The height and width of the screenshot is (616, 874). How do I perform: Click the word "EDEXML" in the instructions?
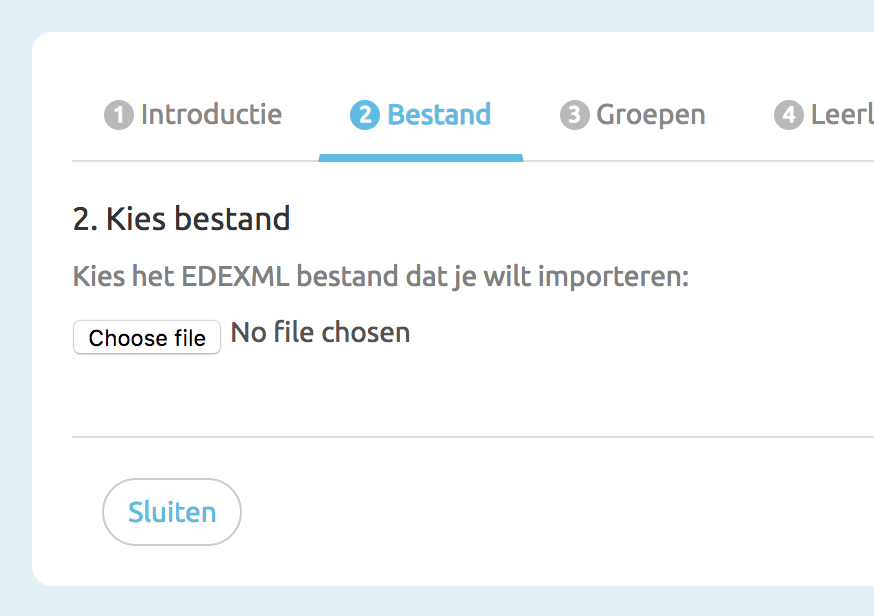pyautogui.click(x=236, y=276)
